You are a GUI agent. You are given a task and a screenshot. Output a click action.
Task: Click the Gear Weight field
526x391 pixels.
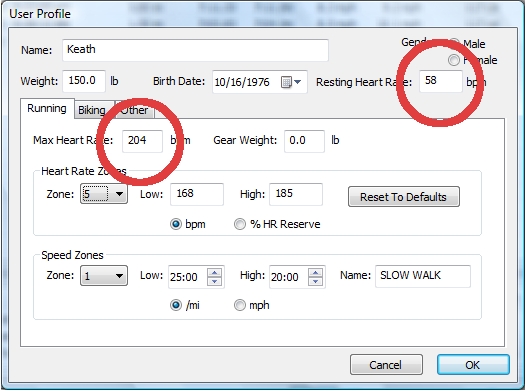click(x=304, y=141)
